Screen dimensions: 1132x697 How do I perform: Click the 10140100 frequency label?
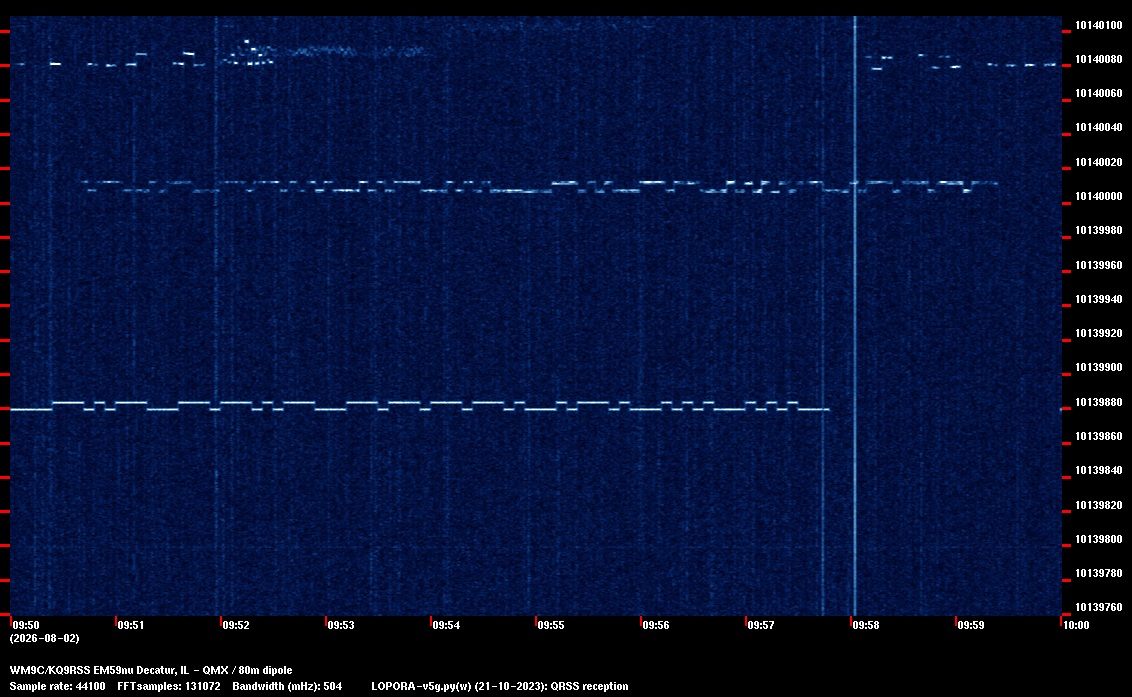[1099, 25]
